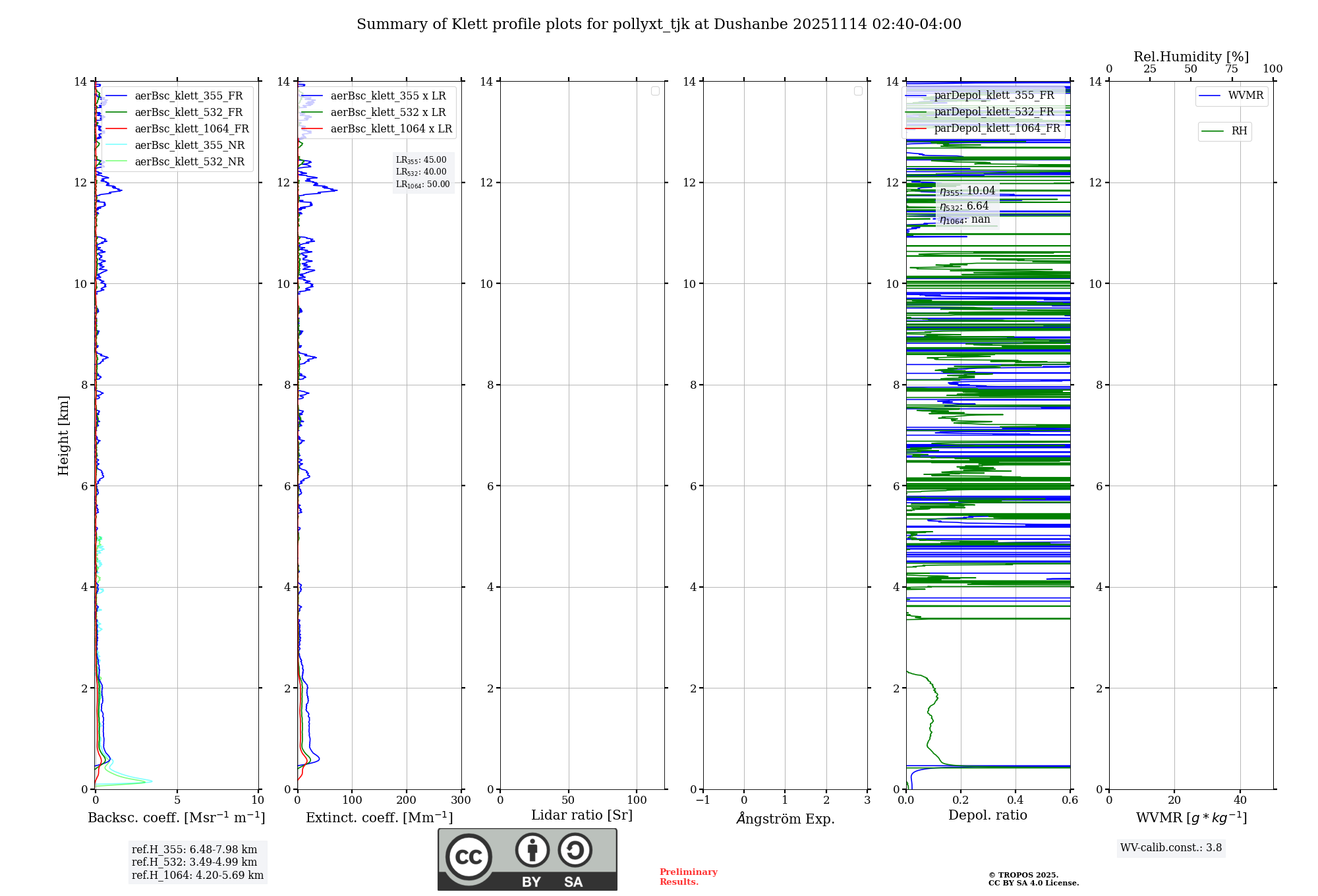
Task: Click the Attribution person icon above BY
Action: point(532,850)
